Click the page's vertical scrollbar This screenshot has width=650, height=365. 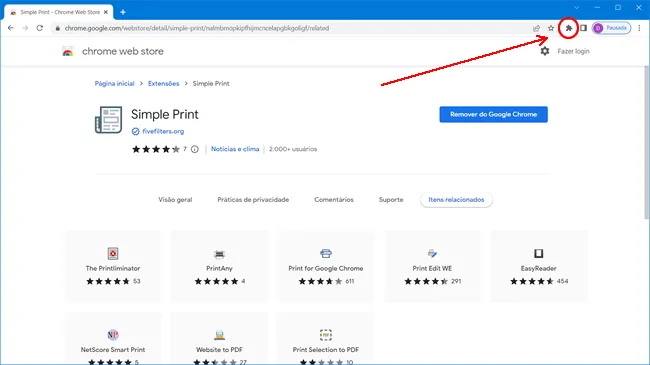(647, 142)
